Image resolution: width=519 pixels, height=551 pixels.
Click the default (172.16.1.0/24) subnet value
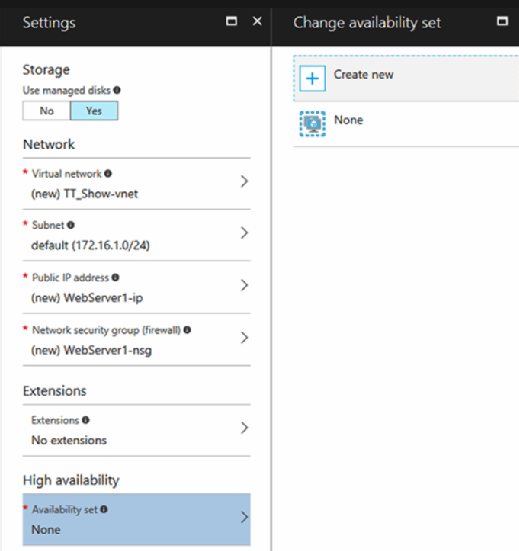(90, 245)
